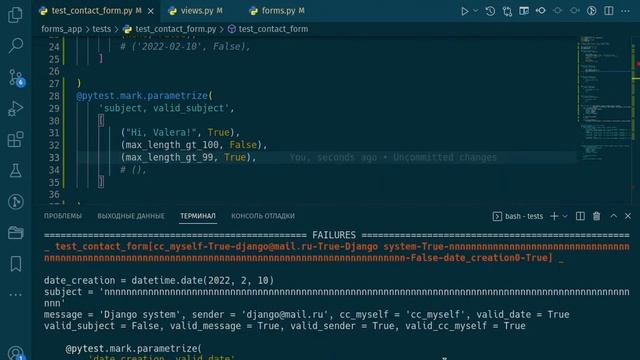Image resolution: width=640 pixels, height=360 pixels.
Task: Close the test_contact_form.py tab
Action: 151,11
